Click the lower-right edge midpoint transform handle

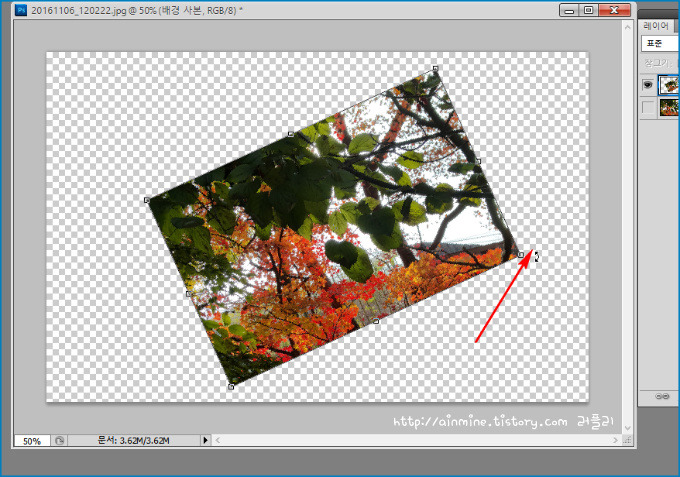coord(376,321)
